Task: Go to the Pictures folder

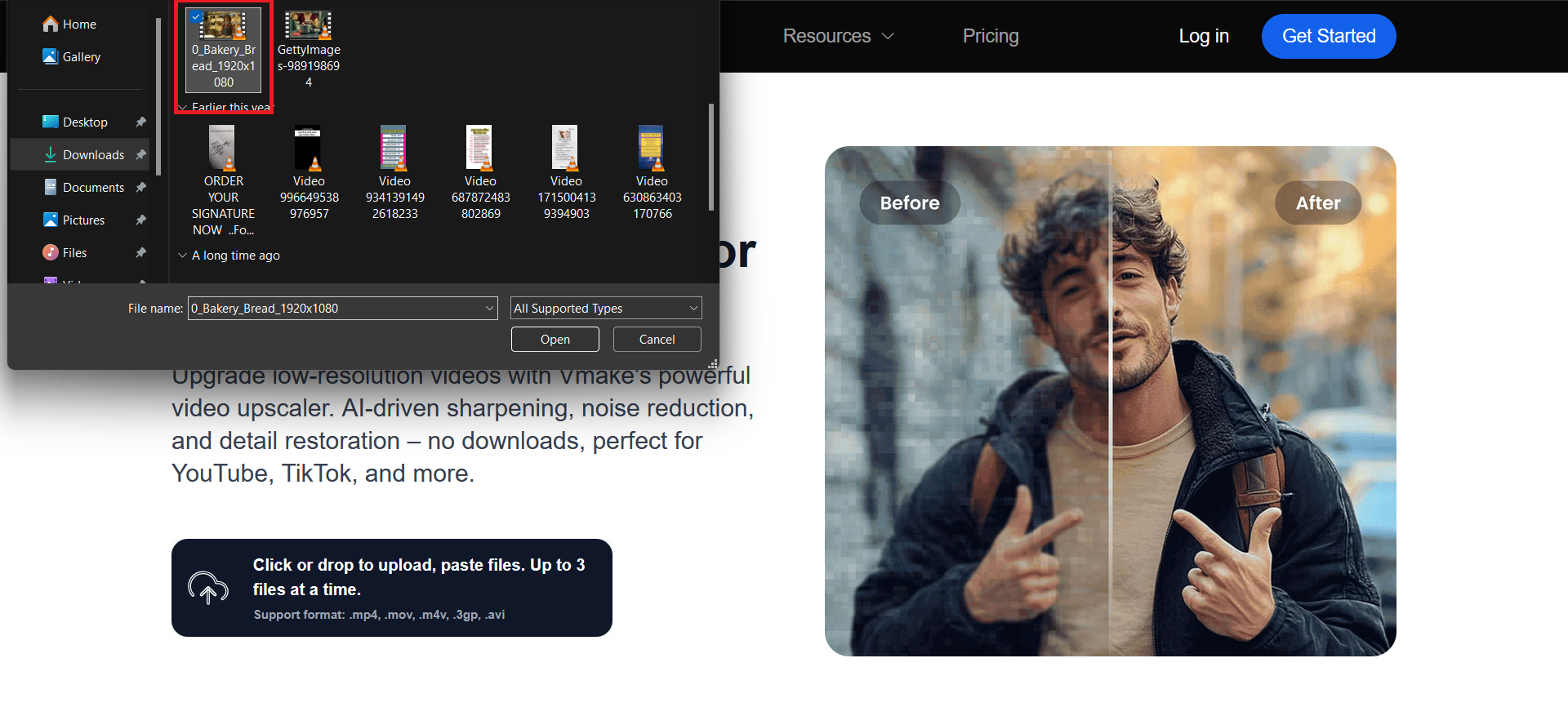Action: click(83, 220)
